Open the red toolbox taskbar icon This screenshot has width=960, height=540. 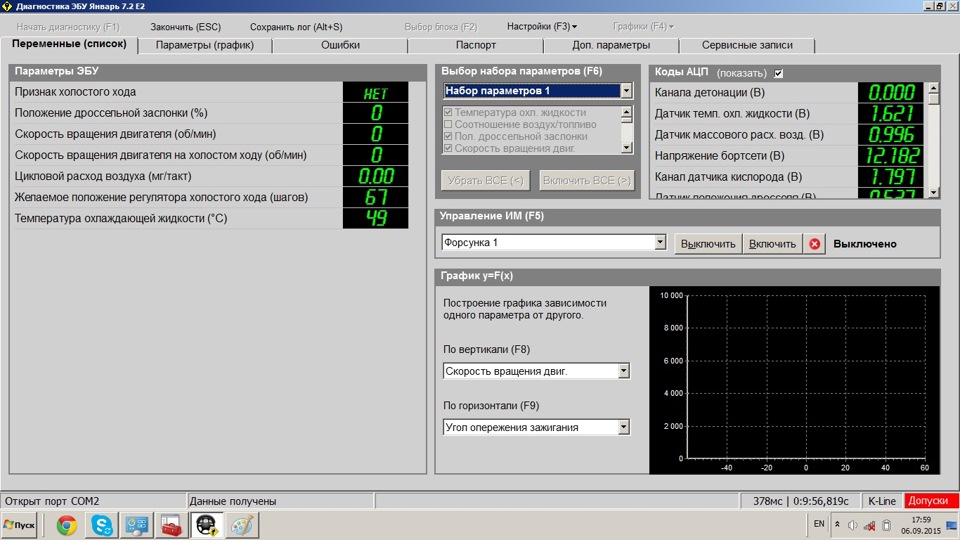point(171,525)
